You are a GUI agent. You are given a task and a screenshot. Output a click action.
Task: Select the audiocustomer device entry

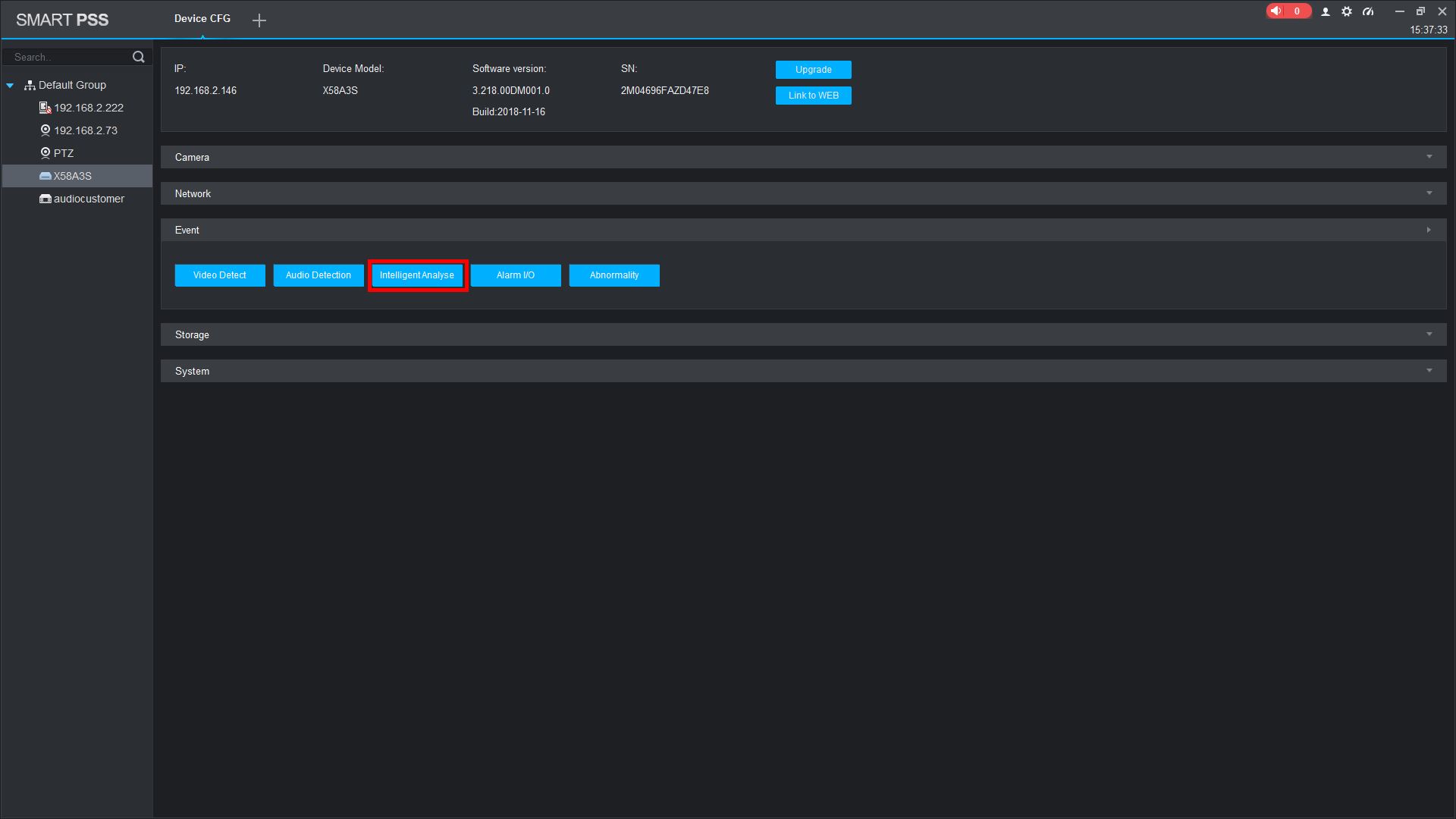[x=89, y=199]
